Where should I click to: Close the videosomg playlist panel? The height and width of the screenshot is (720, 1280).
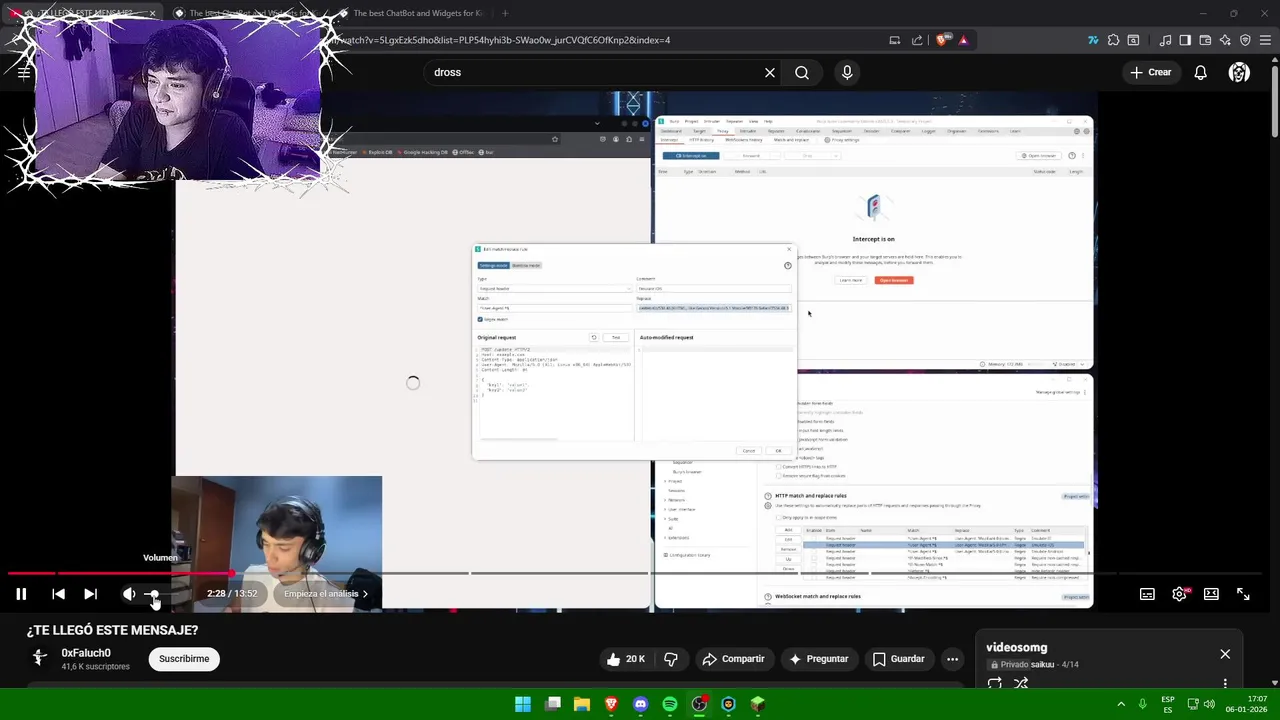pos(1225,654)
